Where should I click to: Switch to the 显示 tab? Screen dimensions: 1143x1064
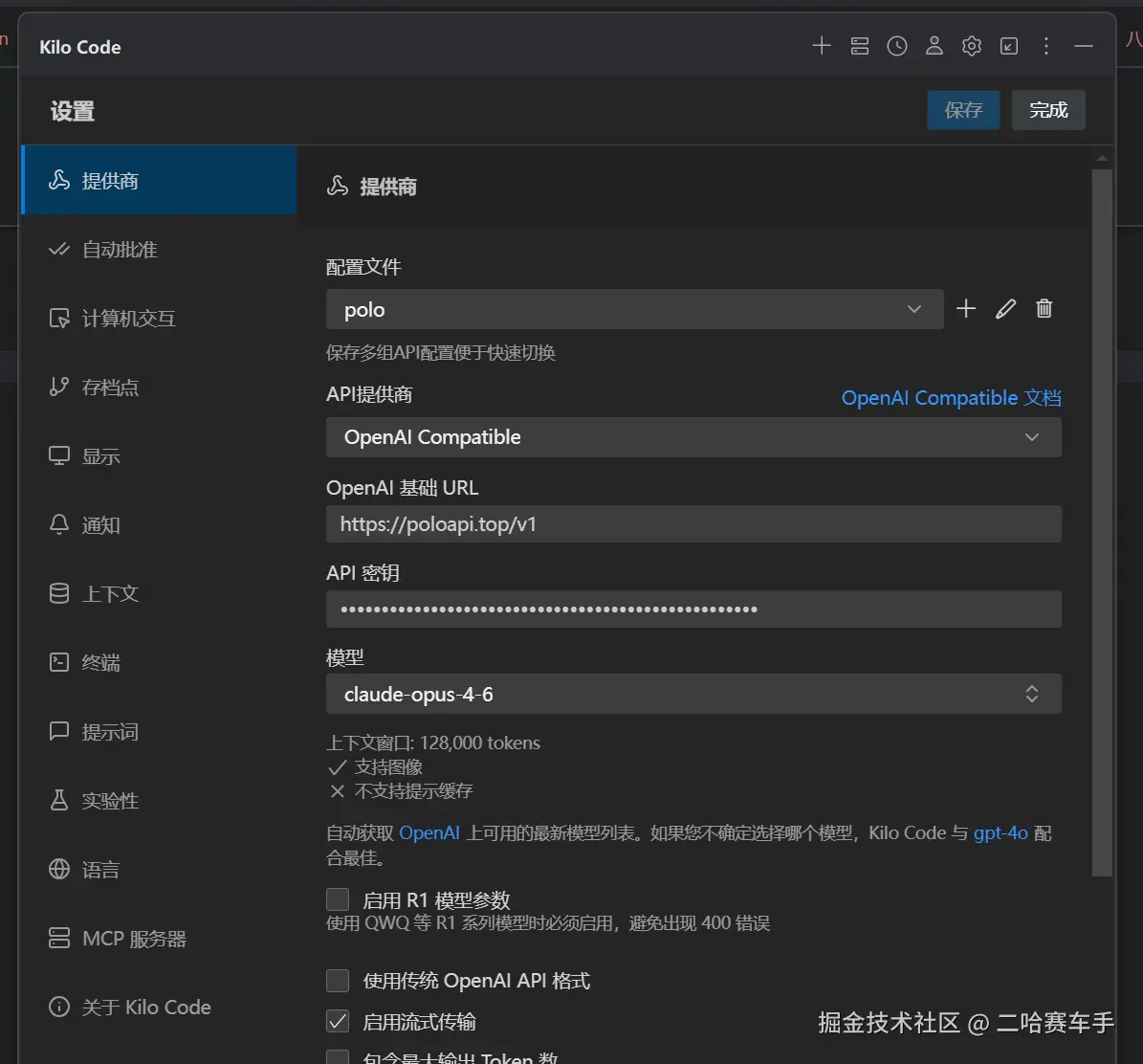(x=159, y=455)
